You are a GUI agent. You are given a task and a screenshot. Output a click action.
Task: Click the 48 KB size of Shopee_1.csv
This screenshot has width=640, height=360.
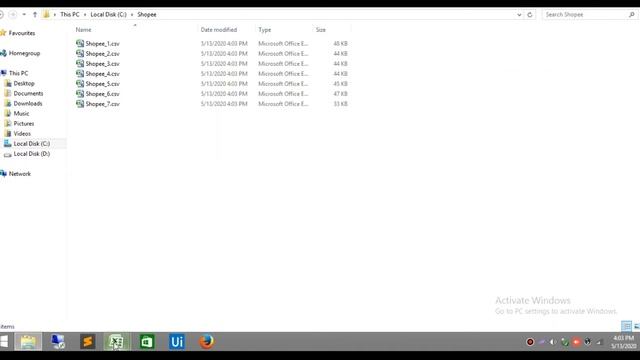pos(340,43)
